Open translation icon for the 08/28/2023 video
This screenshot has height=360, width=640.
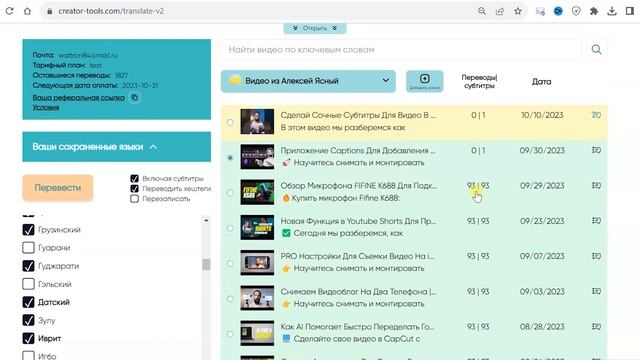click(596, 327)
